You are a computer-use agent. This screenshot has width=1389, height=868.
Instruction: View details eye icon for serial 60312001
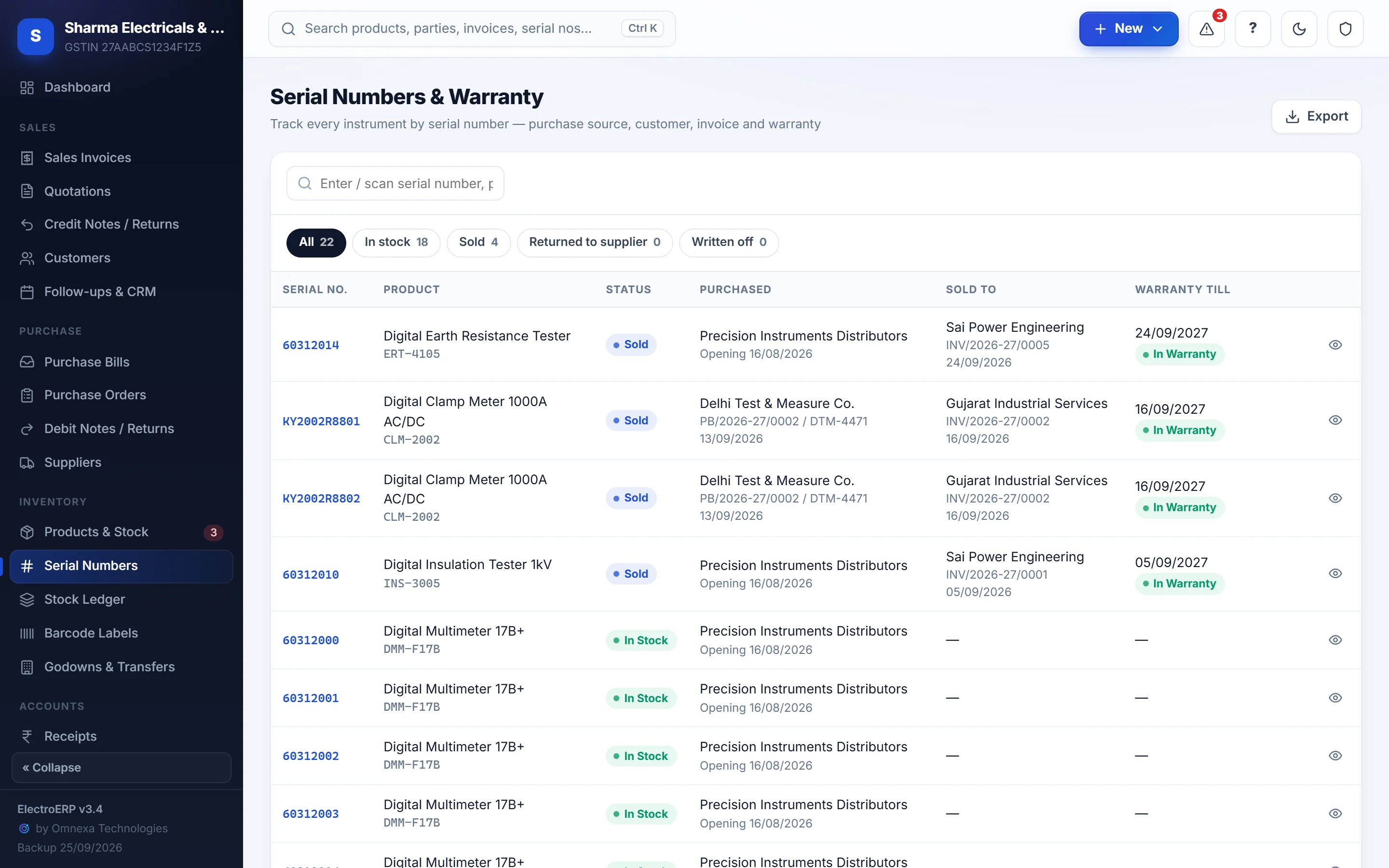[1335, 697]
